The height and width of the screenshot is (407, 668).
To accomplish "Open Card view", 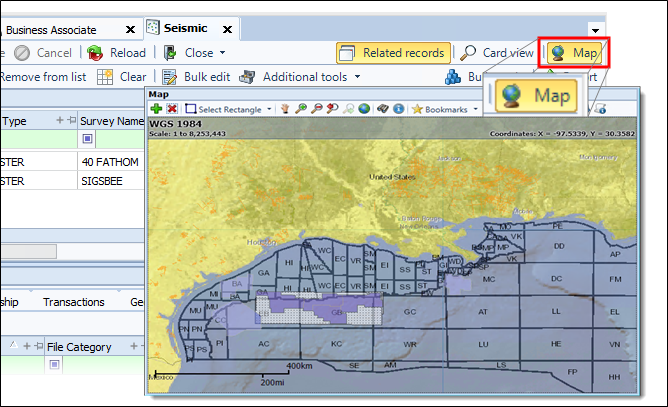I will (496, 53).
